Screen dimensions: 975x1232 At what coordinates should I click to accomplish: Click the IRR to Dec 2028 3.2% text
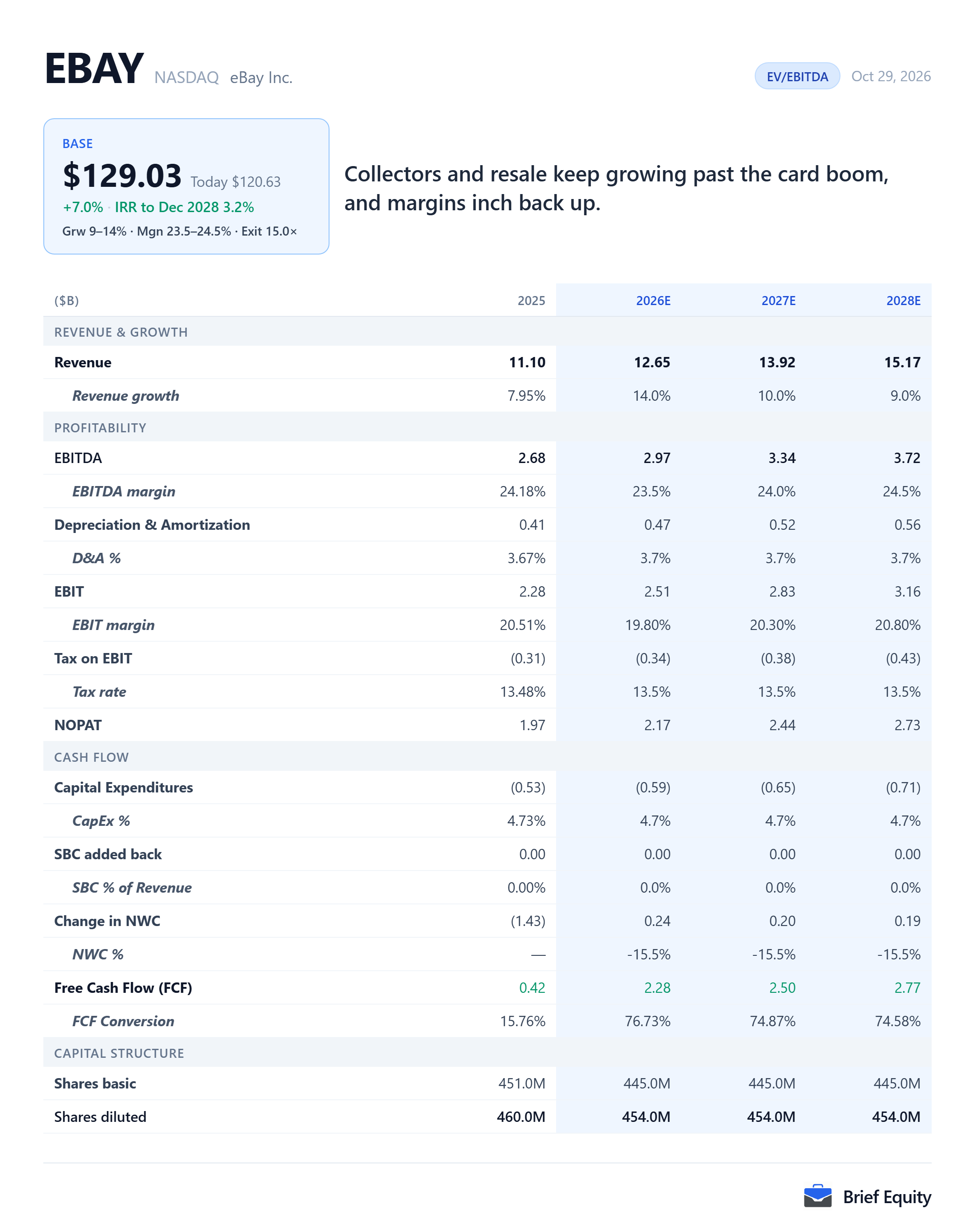[184, 207]
